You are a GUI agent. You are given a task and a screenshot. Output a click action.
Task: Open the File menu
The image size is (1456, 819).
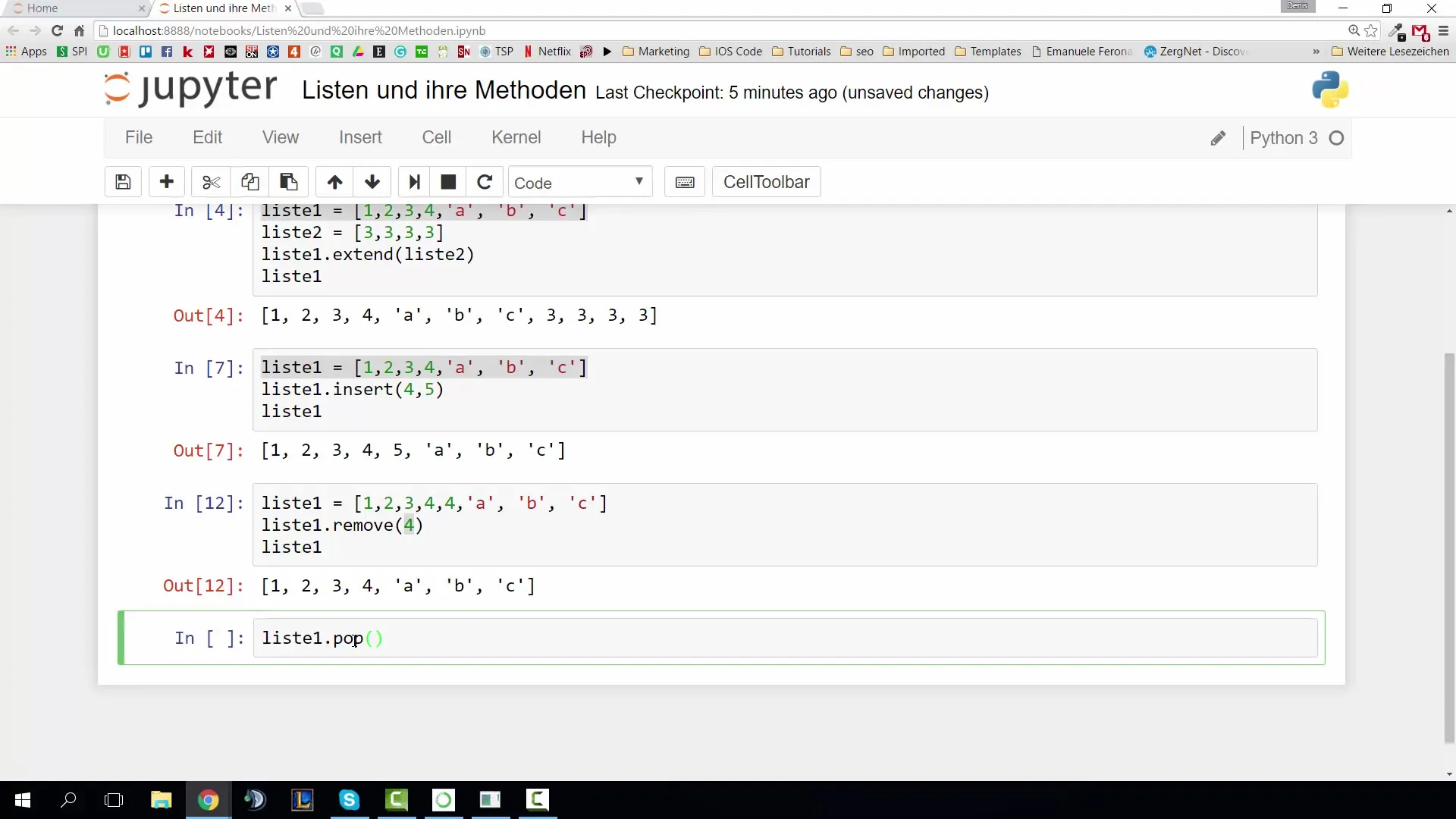pos(139,137)
